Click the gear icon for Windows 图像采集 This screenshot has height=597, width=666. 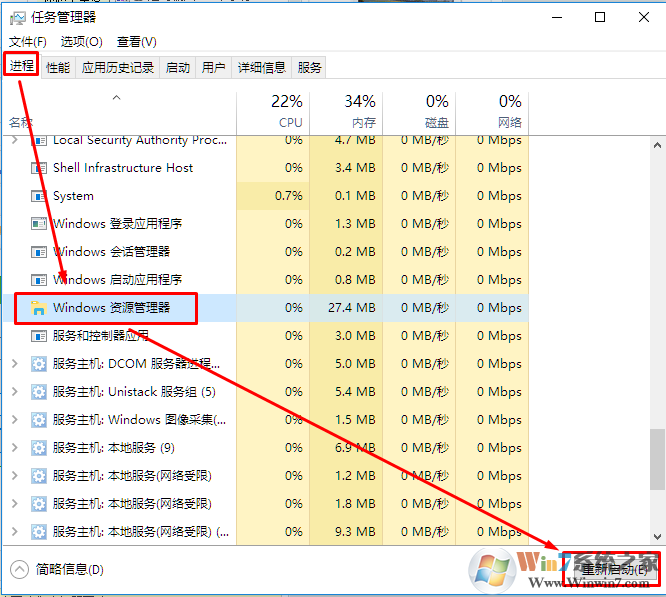(39, 420)
